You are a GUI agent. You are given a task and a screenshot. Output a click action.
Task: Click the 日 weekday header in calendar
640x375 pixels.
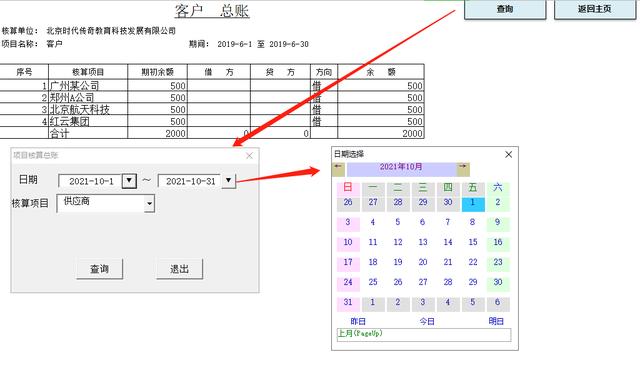pos(348,188)
